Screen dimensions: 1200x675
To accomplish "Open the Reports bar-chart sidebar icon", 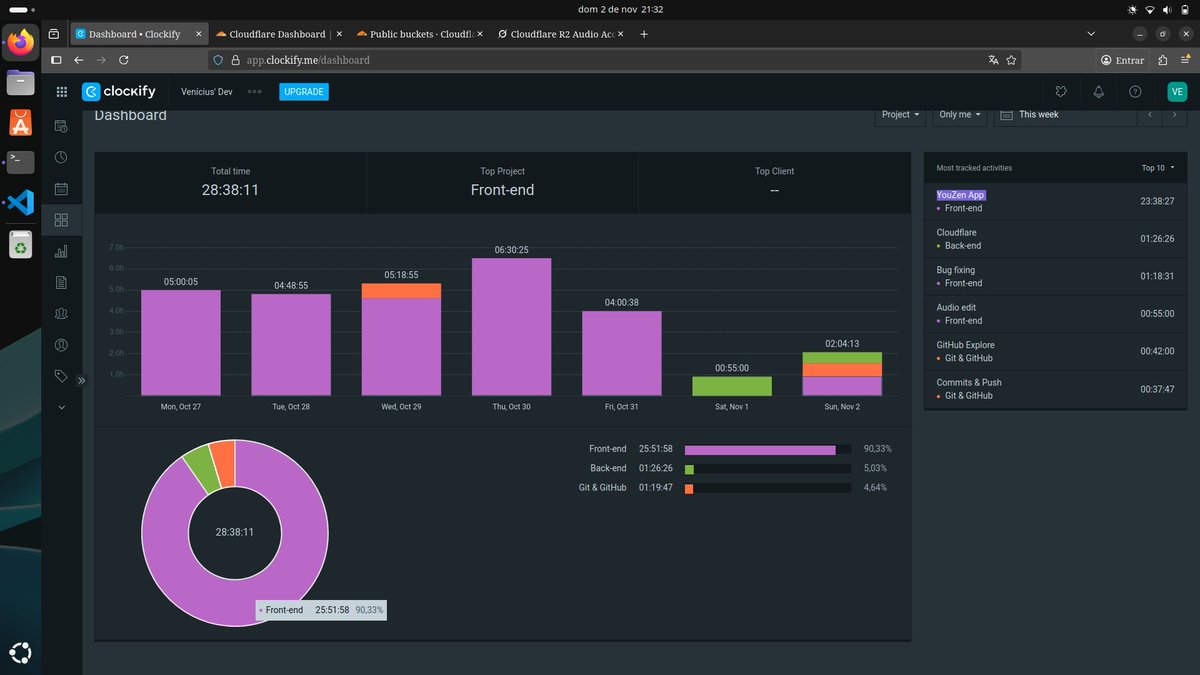I will (61, 251).
